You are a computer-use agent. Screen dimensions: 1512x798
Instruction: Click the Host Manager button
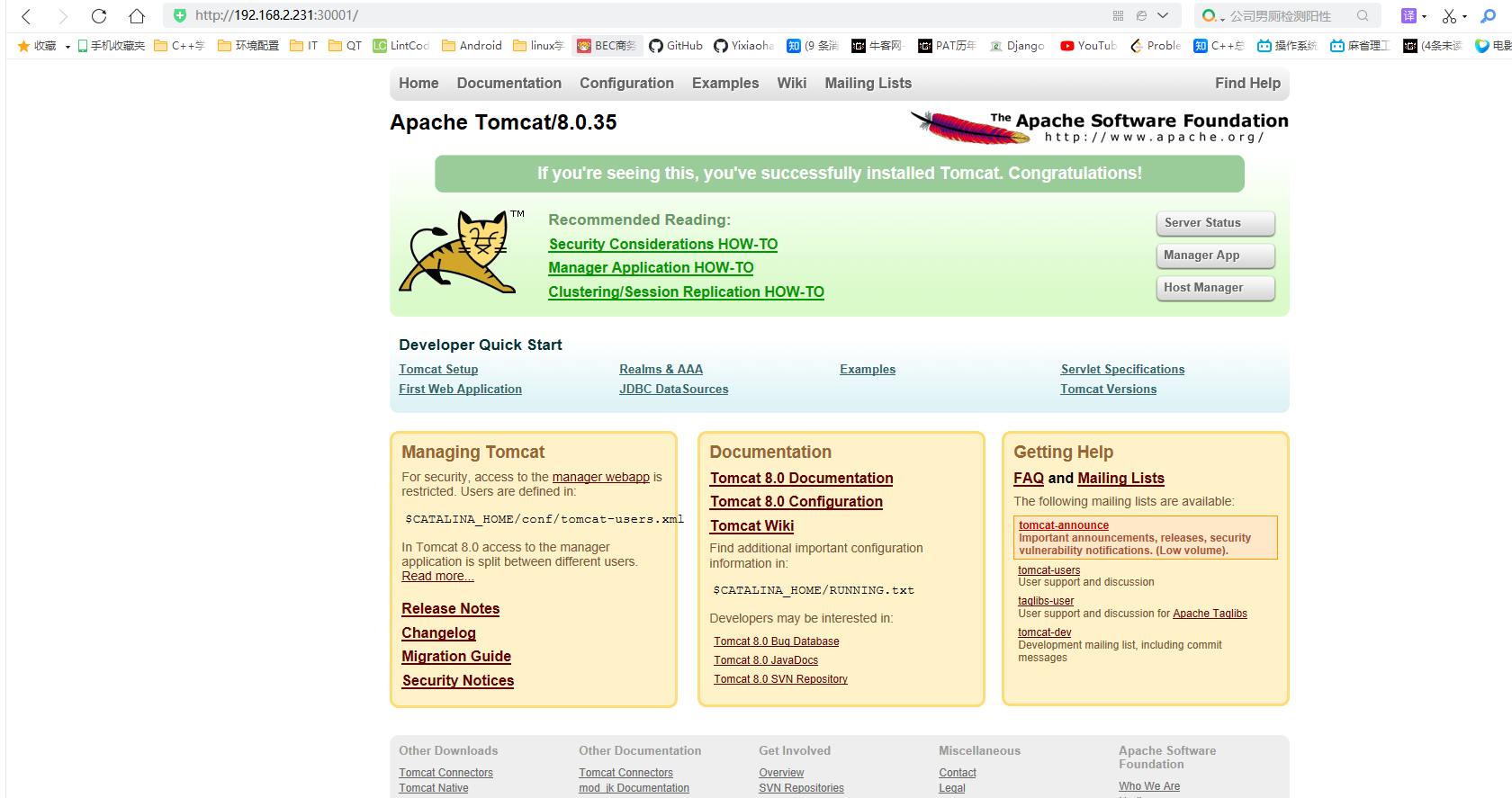(1215, 288)
